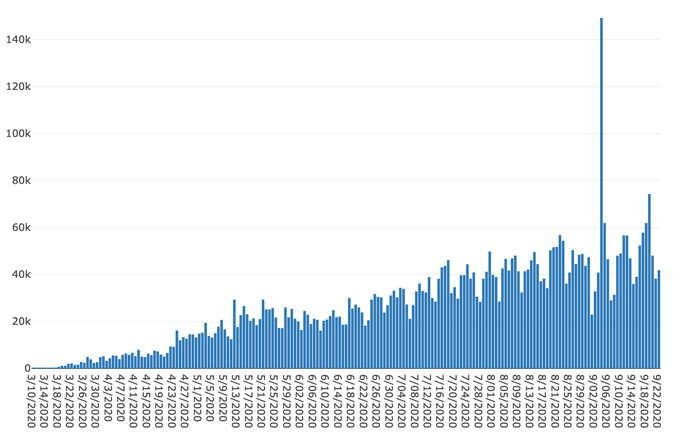680x437 pixels.
Task: Select the 5/9/2020 date label
Action: pos(223,397)
